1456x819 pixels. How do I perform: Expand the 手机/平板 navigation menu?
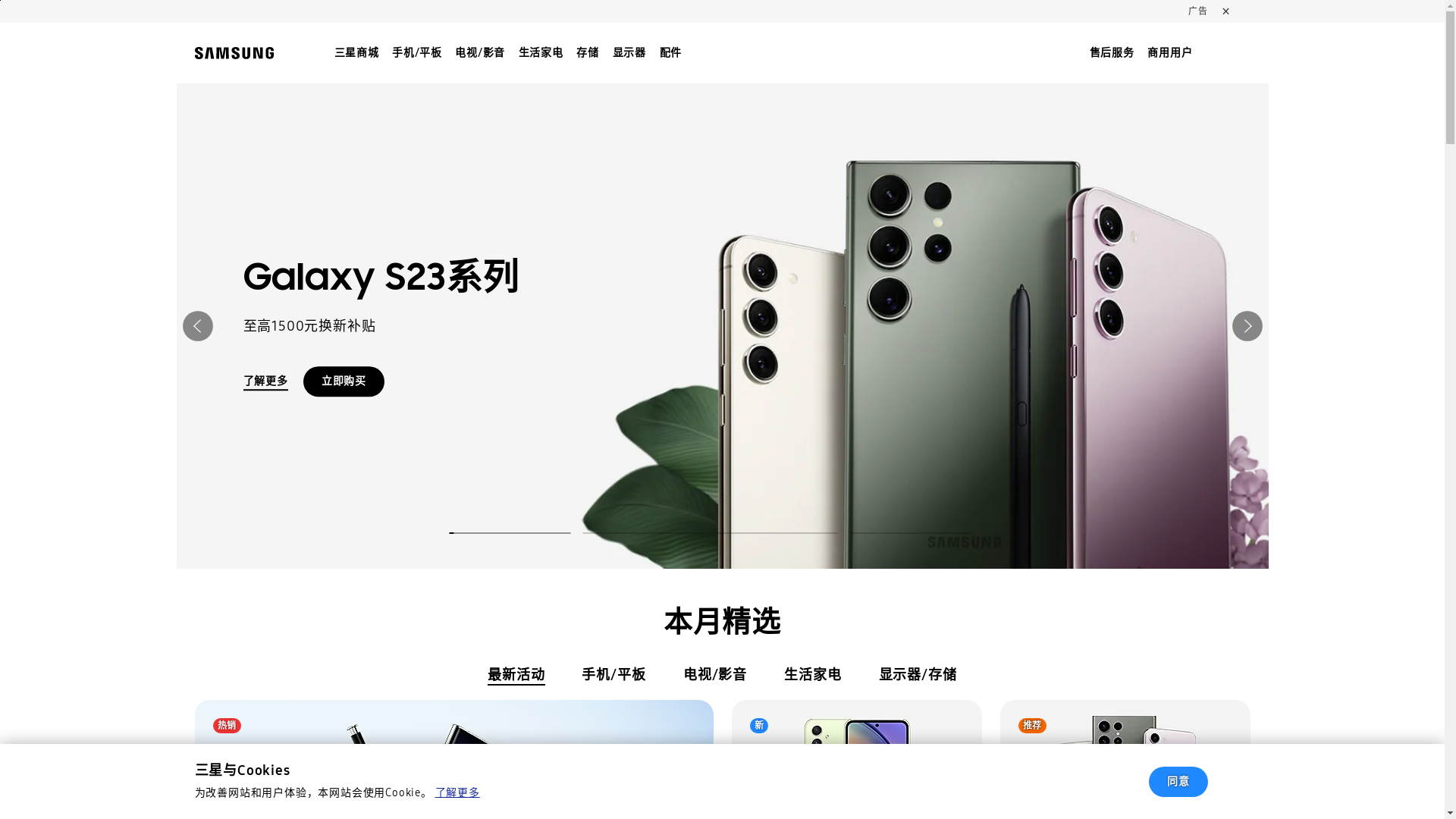click(417, 52)
